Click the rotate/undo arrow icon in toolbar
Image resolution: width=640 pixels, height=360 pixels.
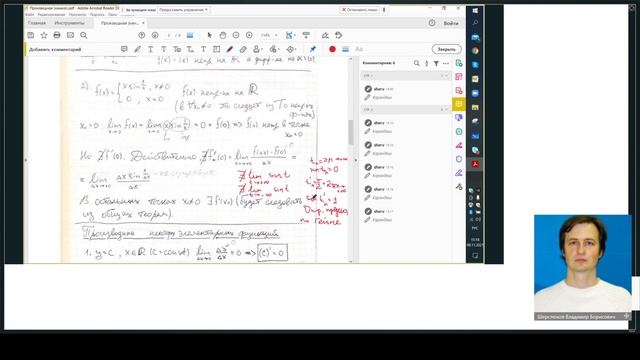338,36
